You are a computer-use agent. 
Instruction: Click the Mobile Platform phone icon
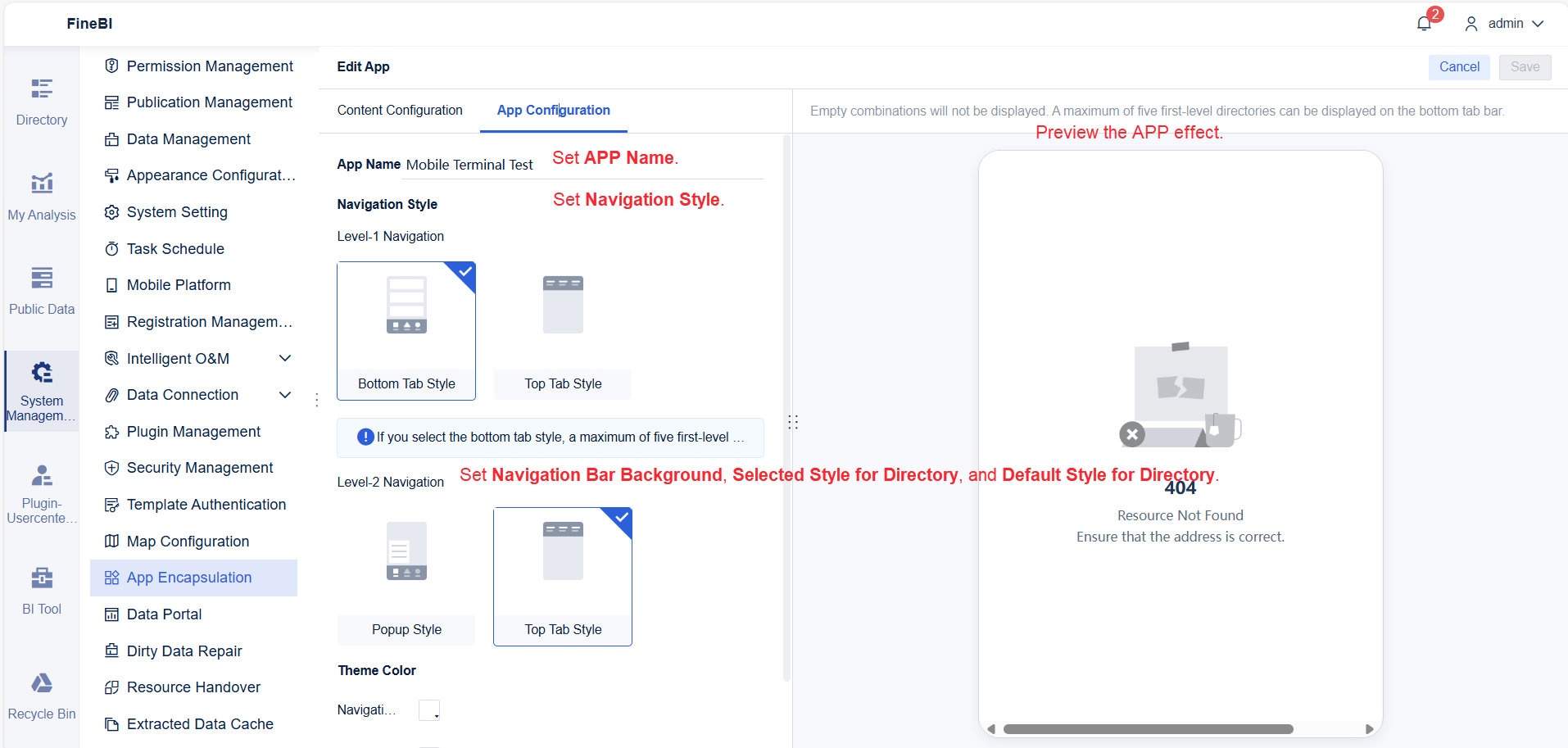(x=112, y=285)
